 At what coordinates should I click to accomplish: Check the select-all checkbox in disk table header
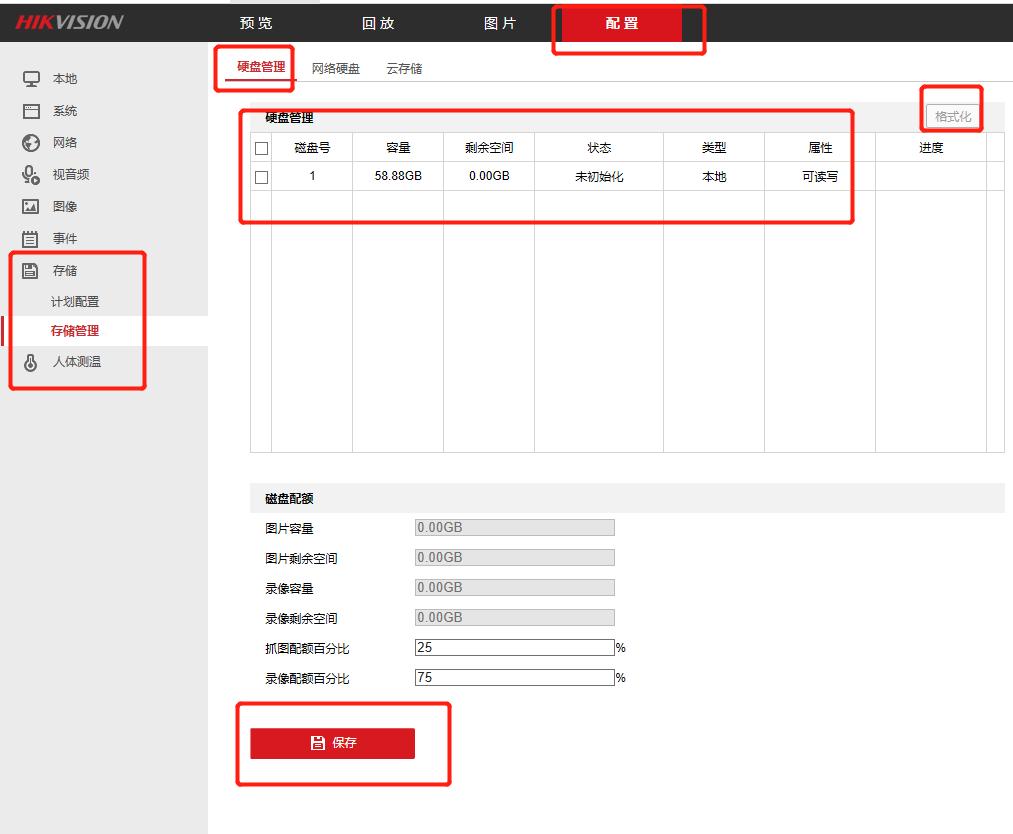(x=262, y=147)
